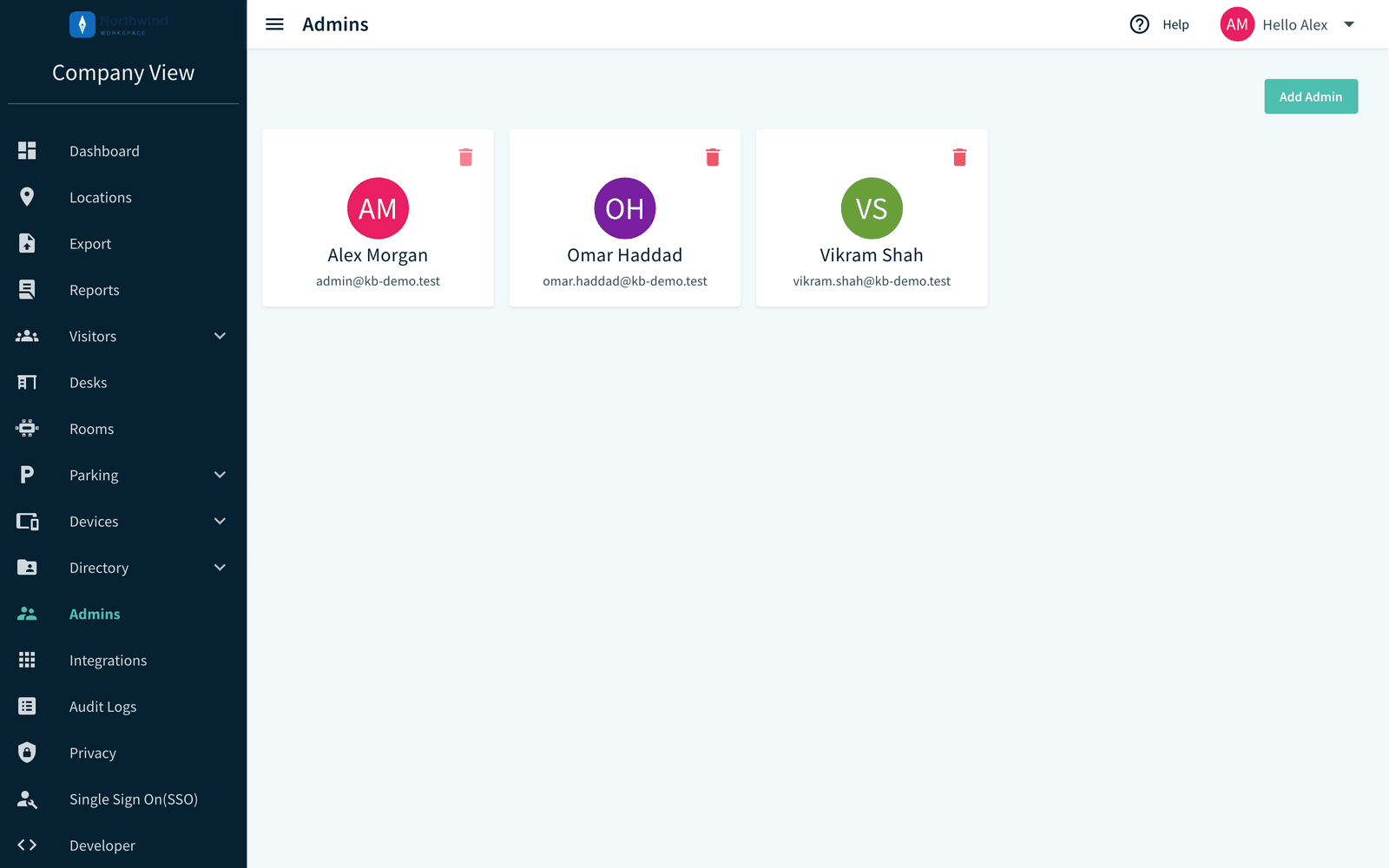Click the Add Admin button
Viewport: 1389px width, 868px height.
1311,96
